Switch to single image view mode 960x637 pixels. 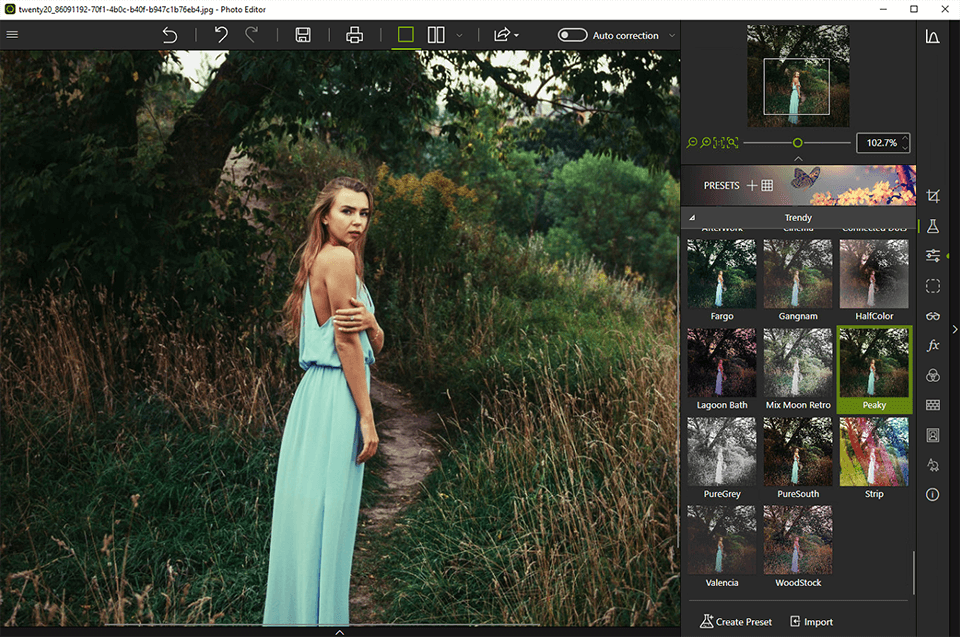(x=405, y=35)
